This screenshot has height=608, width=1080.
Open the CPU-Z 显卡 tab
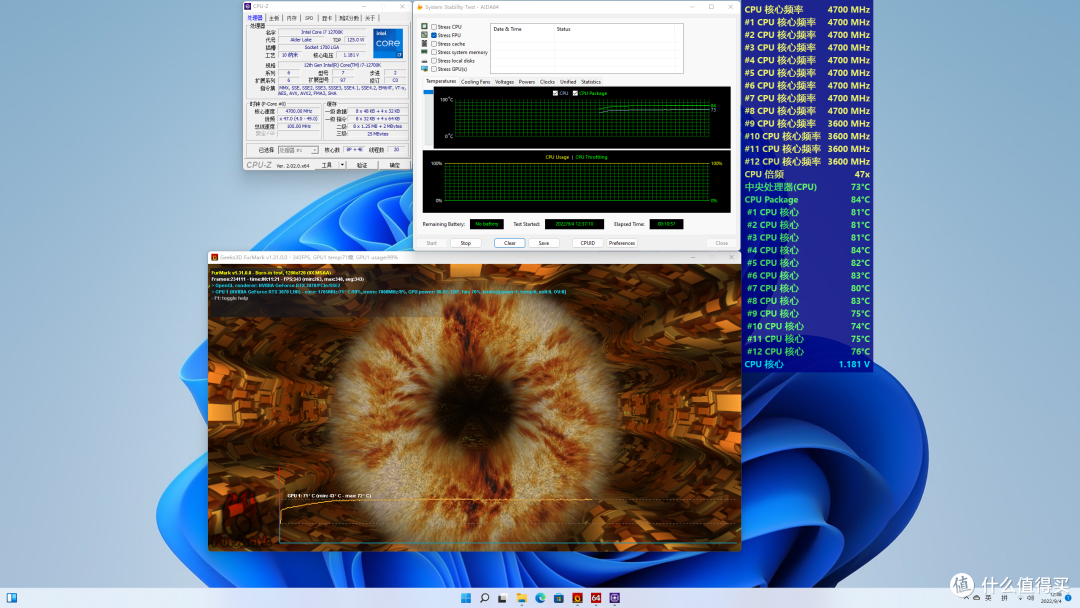pos(327,18)
